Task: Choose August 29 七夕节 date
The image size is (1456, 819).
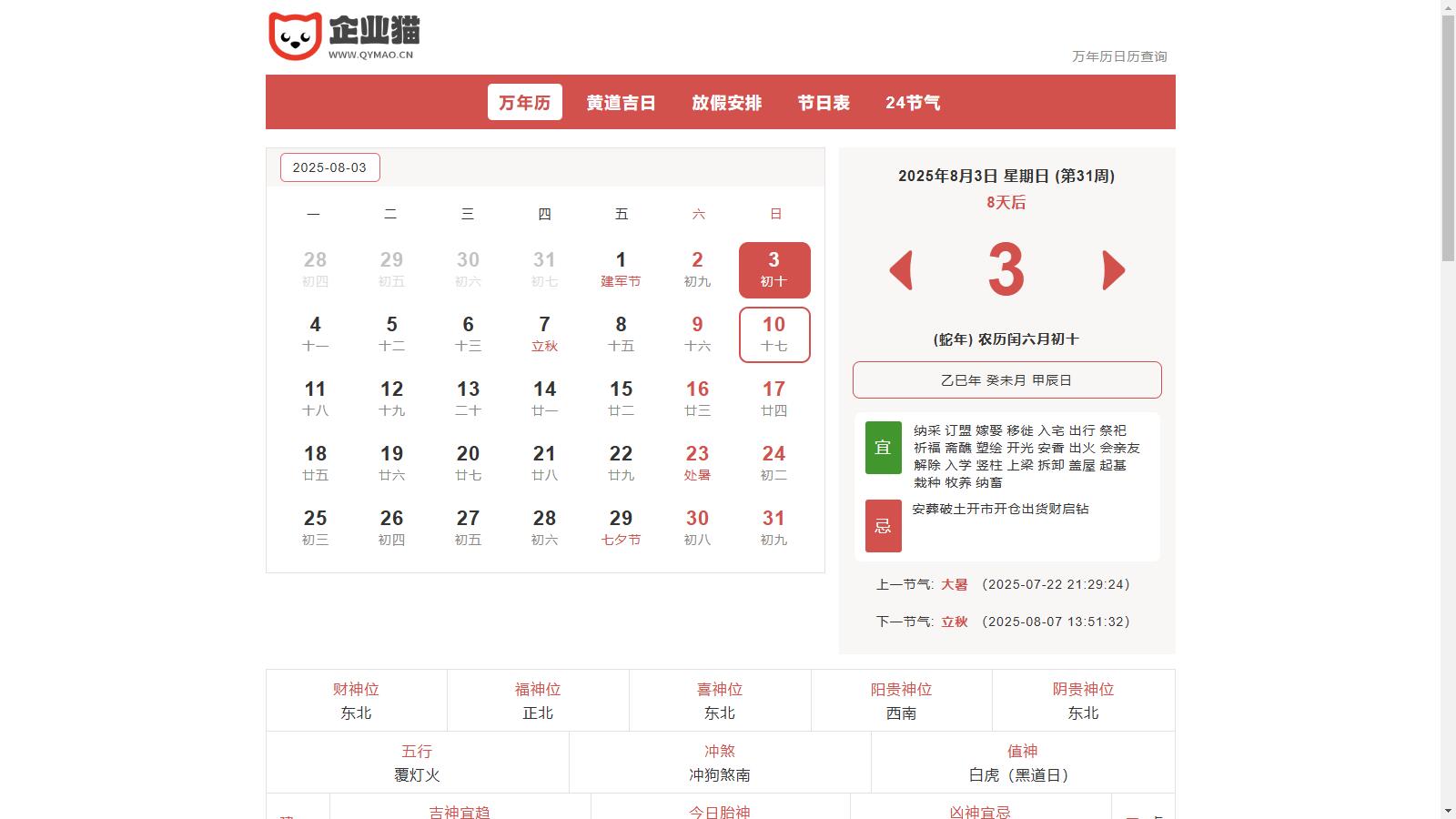Action: tap(621, 528)
